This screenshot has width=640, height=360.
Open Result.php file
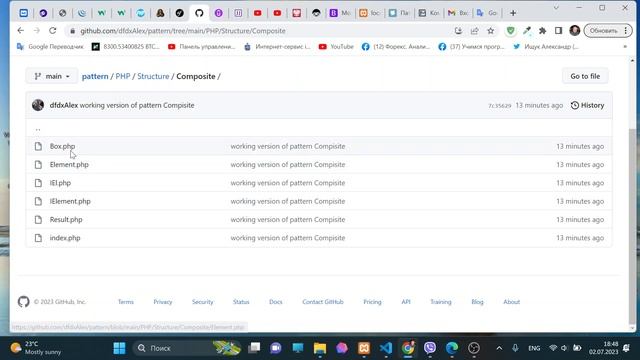coord(66,220)
